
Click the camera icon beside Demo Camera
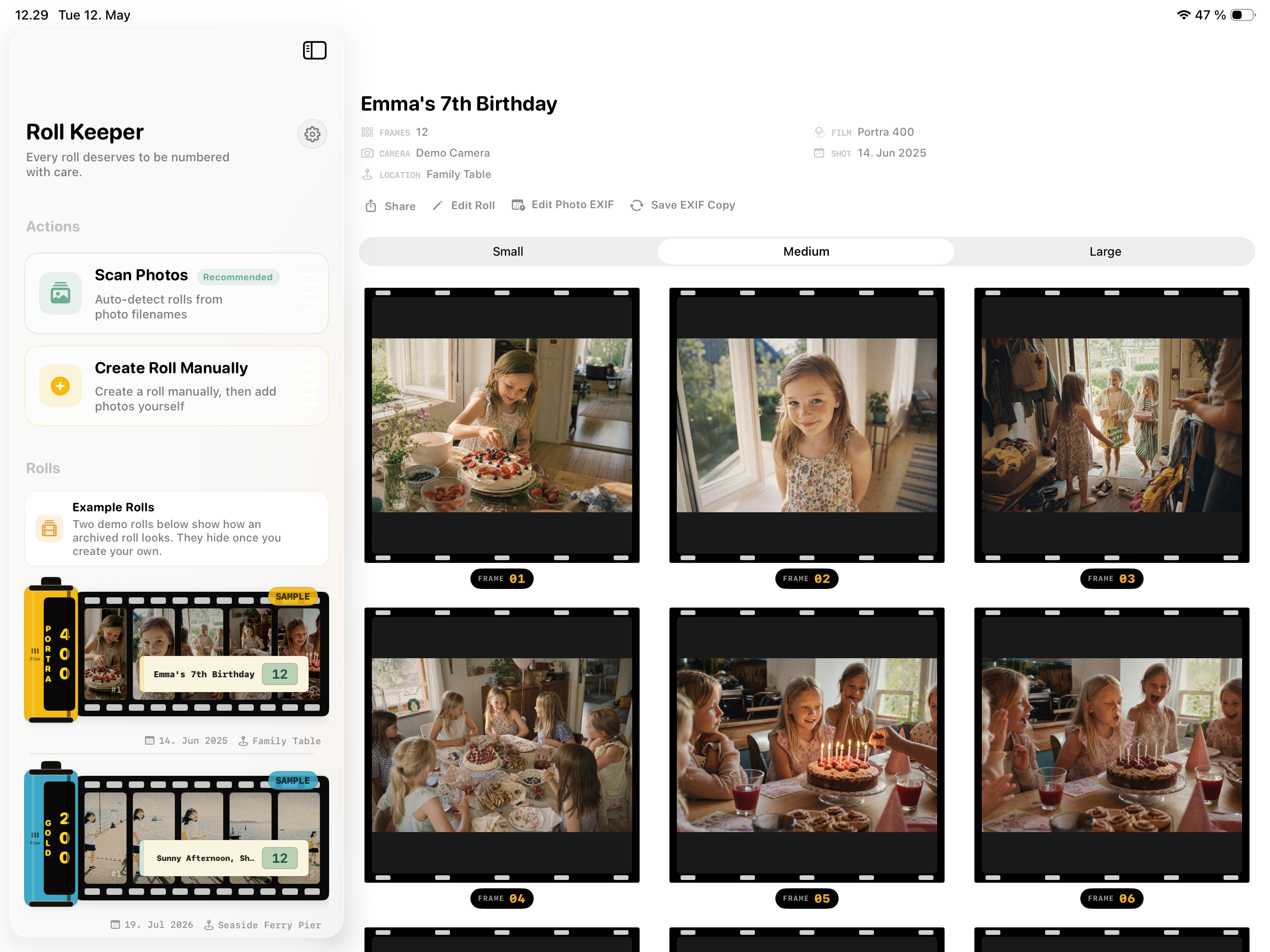pos(367,153)
